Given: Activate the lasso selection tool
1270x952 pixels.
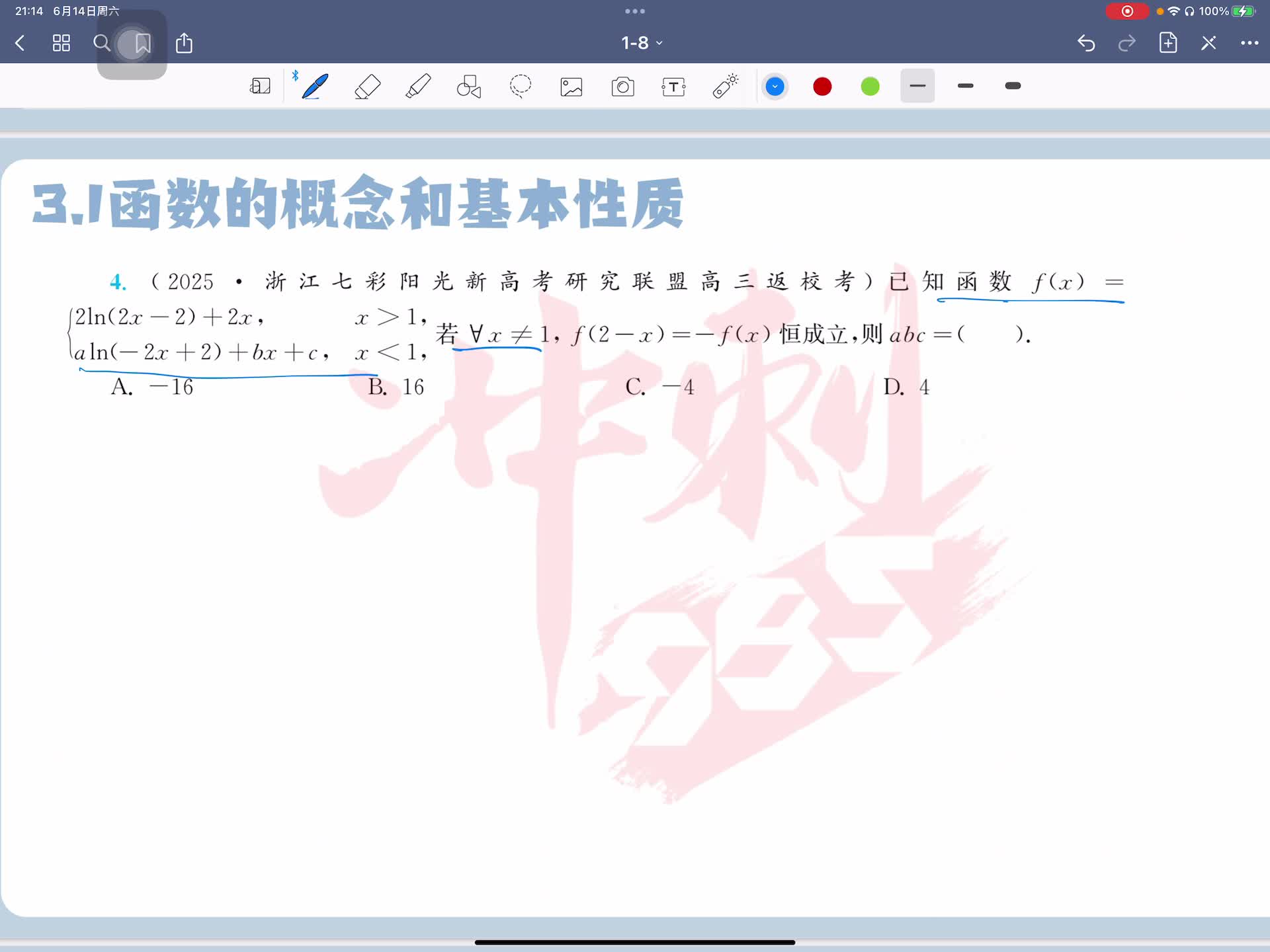Looking at the screenshot, I should point(521,87).
